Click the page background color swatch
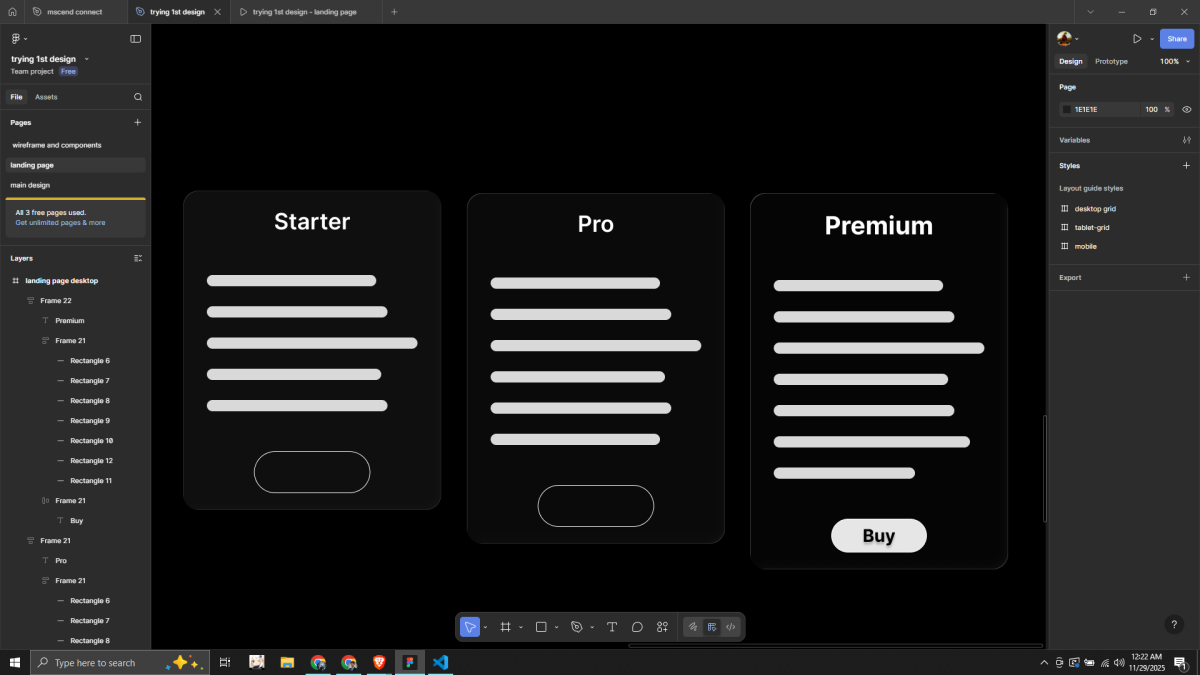 pos(1066,109)
